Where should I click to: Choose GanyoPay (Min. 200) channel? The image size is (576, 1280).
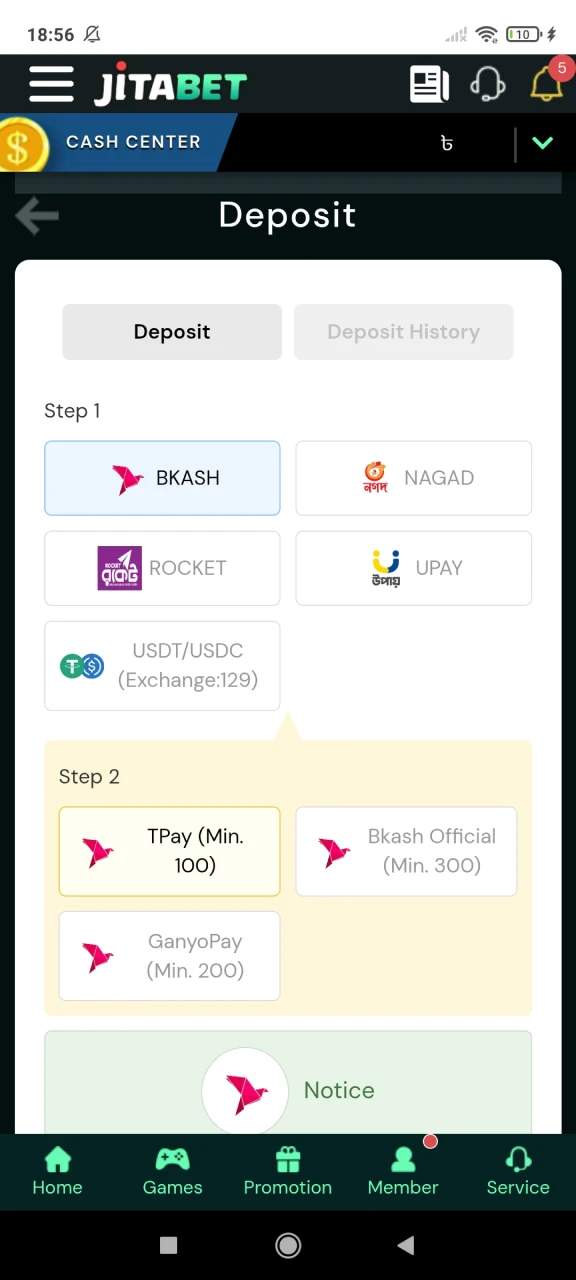169,956
